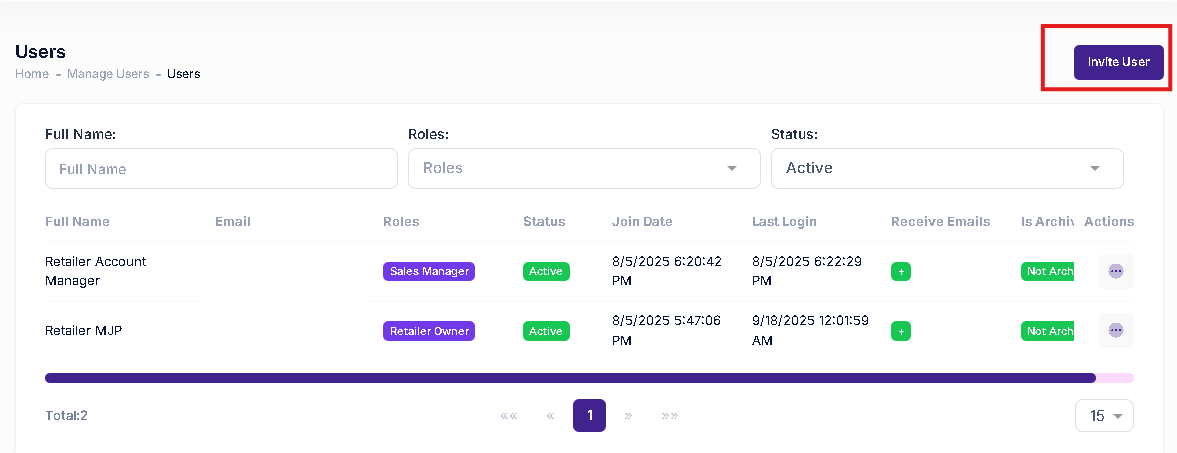This screenshot has height=453, width=1177.
Task: Go to last page of users
Action: (669, 416)
